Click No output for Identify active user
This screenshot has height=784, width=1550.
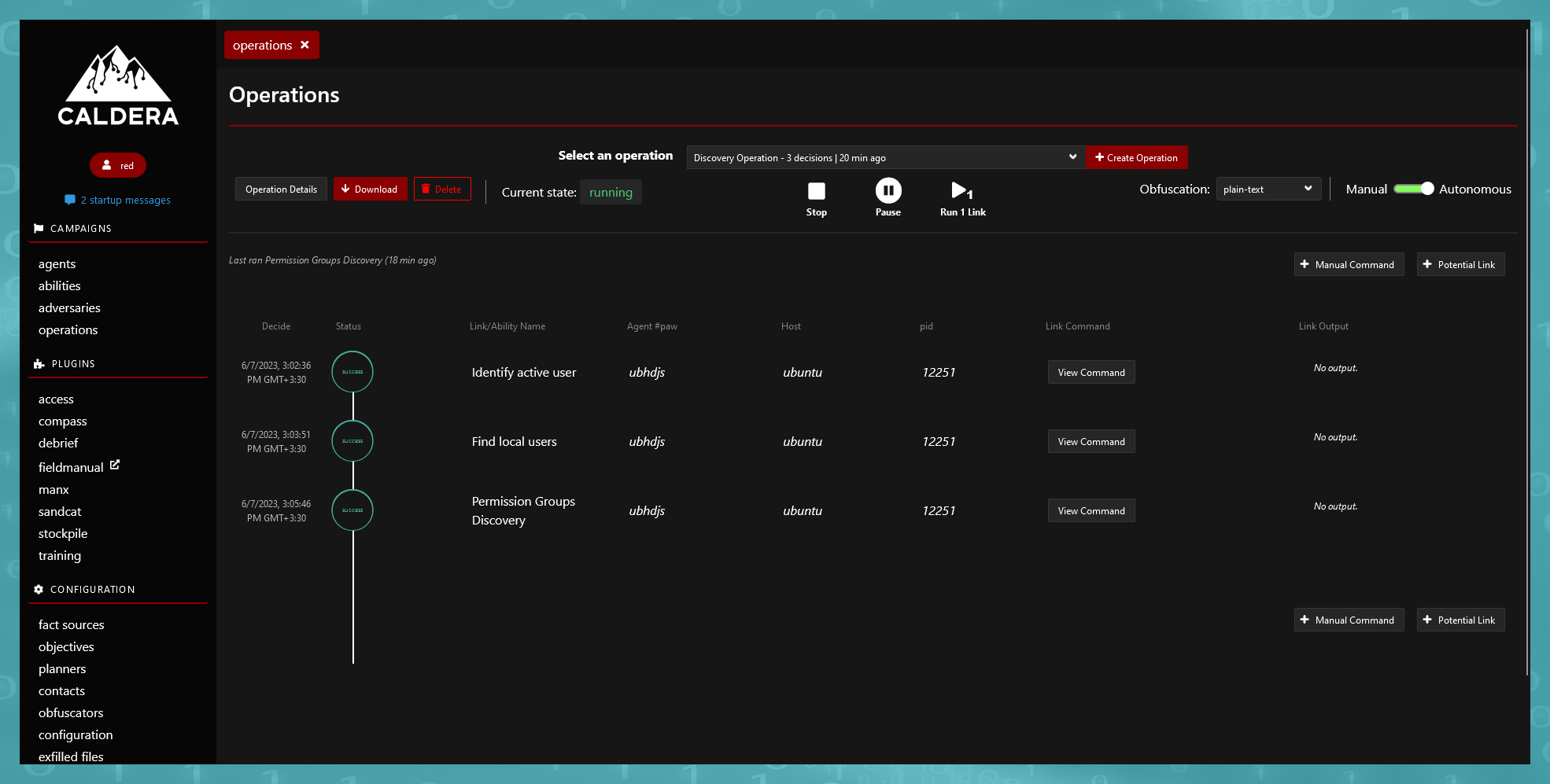click(x=1335, y=368)
